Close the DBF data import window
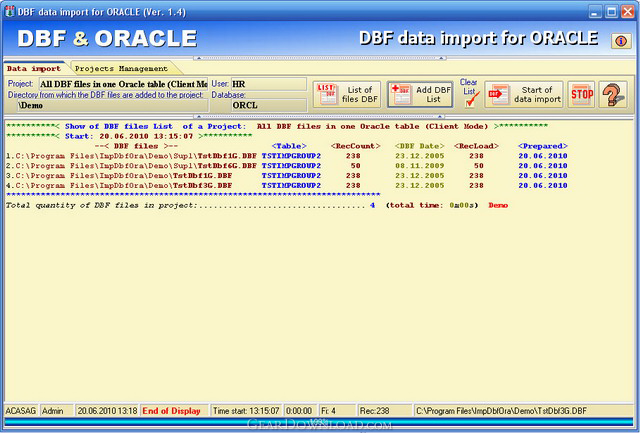The height and width of the screenshot is (433, 640). [x=627, y=11]
